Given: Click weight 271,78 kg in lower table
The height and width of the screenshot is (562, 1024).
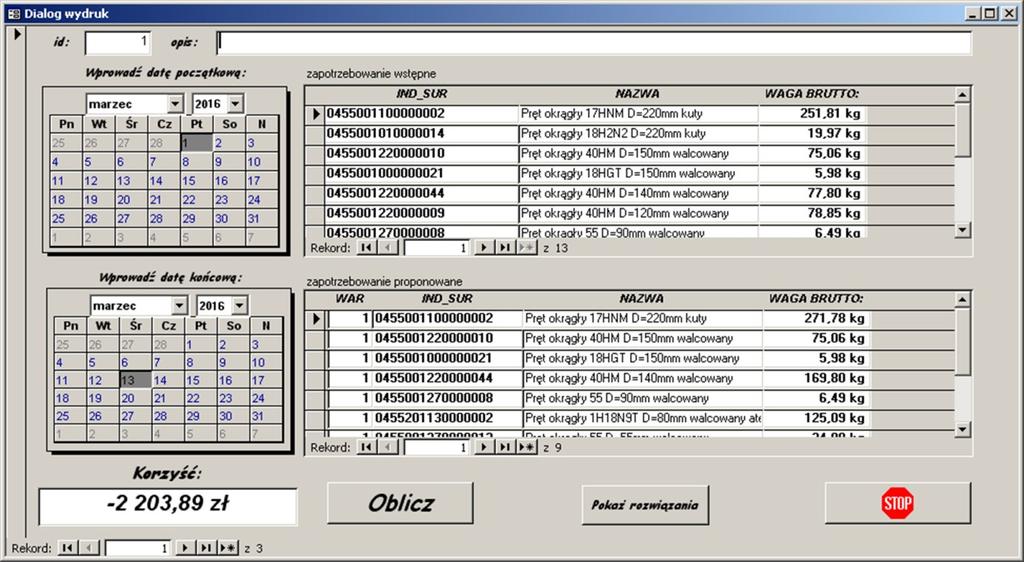Looking at the screenshot, I should [816, 319].
